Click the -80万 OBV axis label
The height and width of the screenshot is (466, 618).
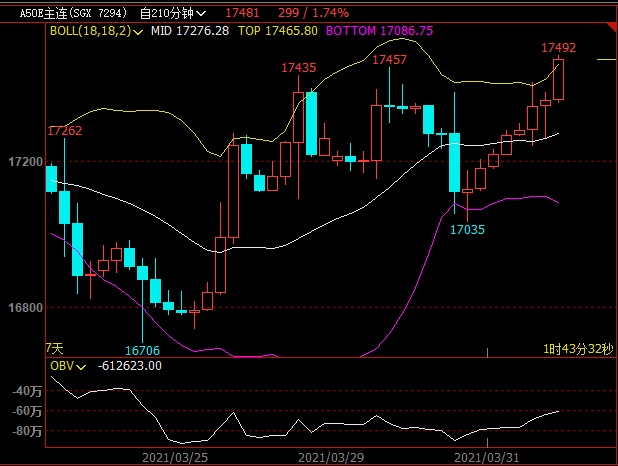click(27, 431)
